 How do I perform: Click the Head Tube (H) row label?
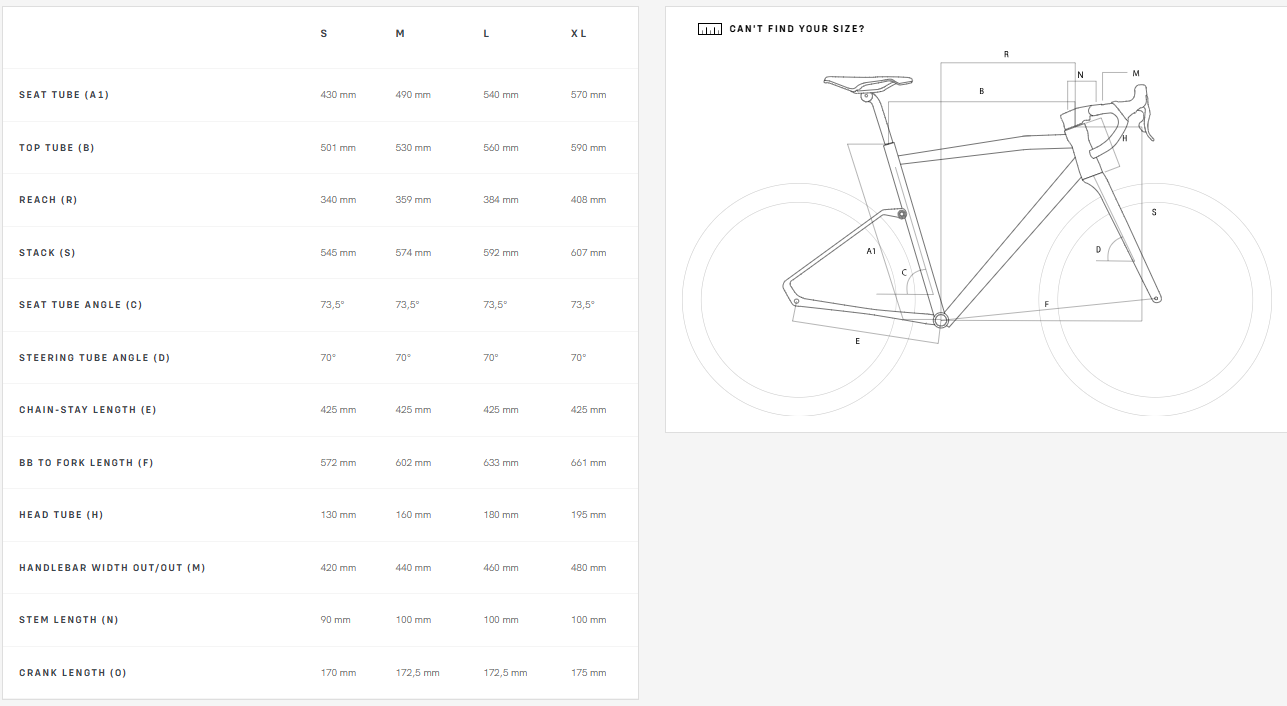(x=61, y=515)
